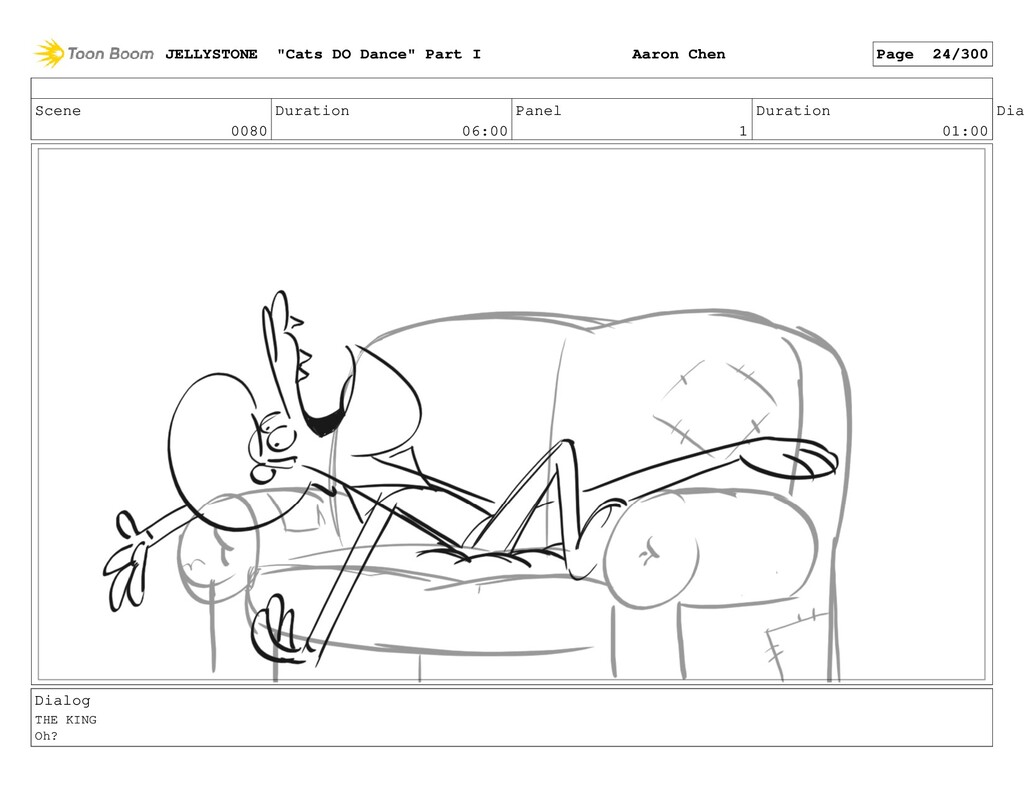Viewport: 1024px width, 793px height.
Task: Click the Panel column label
Action: (538, 110)
